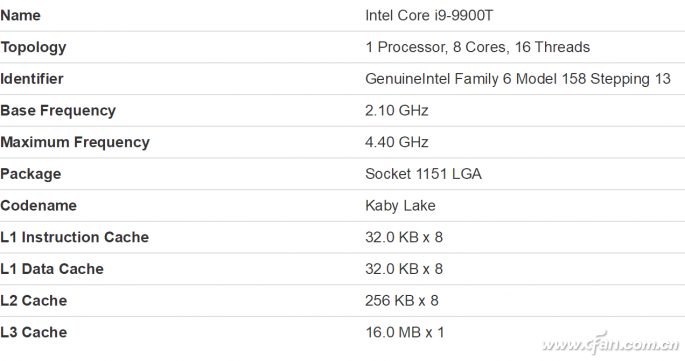Click the Topology label
Image resolution: width=685 pixels, height=361 pixels.
(x=33, y=47)
